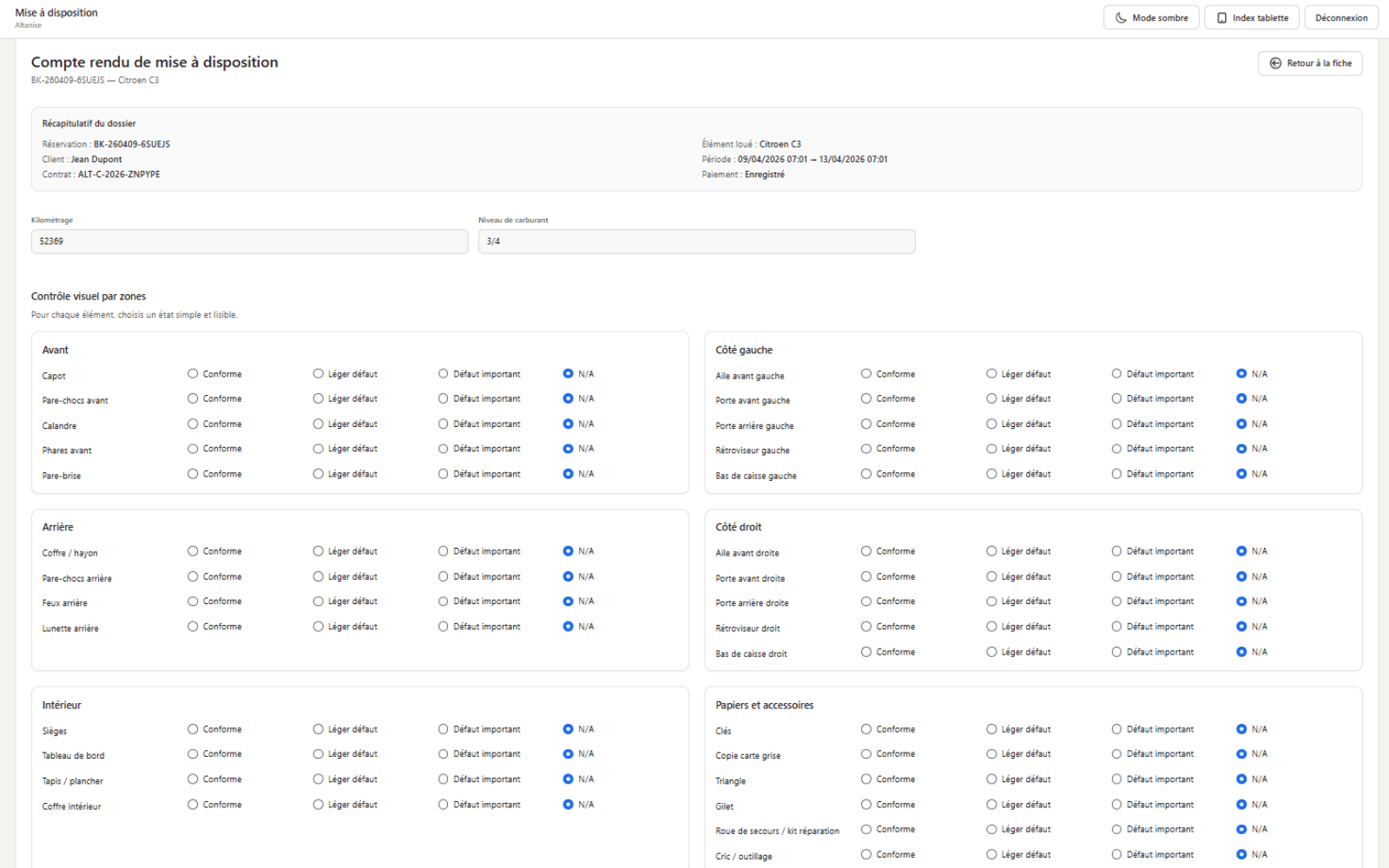Mark Clés as Conforme
The image size is (1389, 868).
866,729
